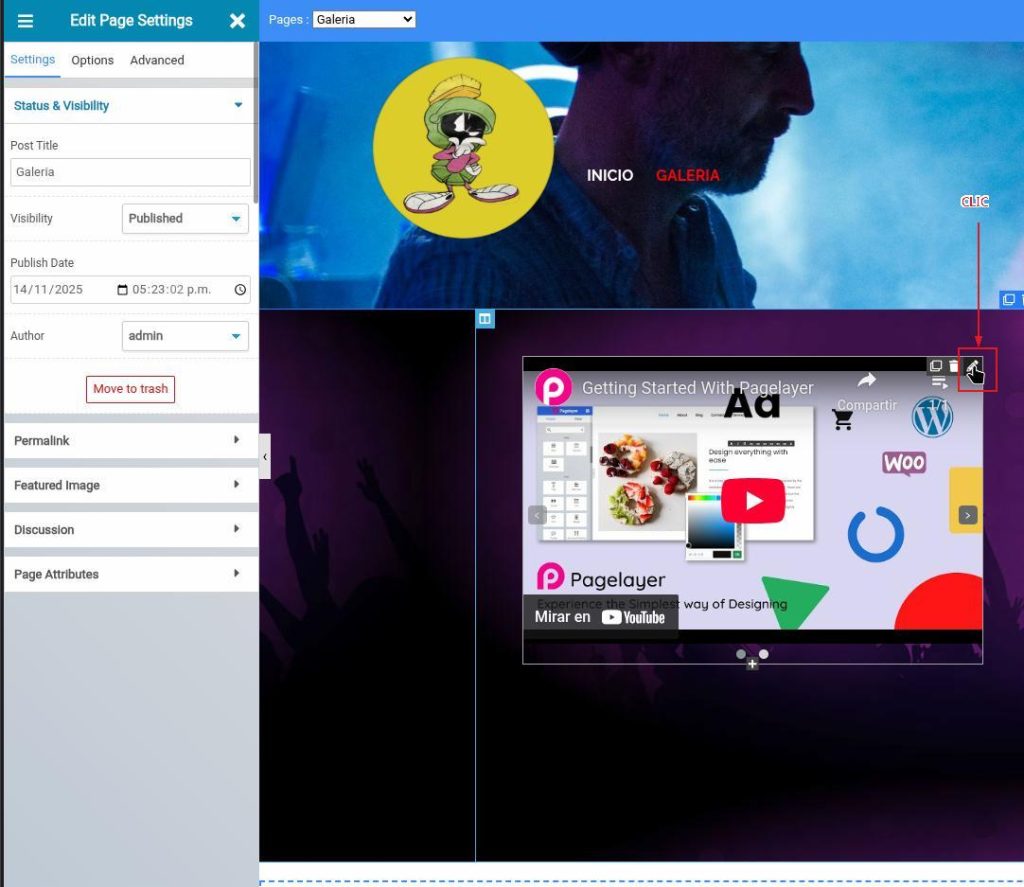The image size is (1024, 887).
Task: Open the Author dropdown showing admin
Action: coord(185,336)
